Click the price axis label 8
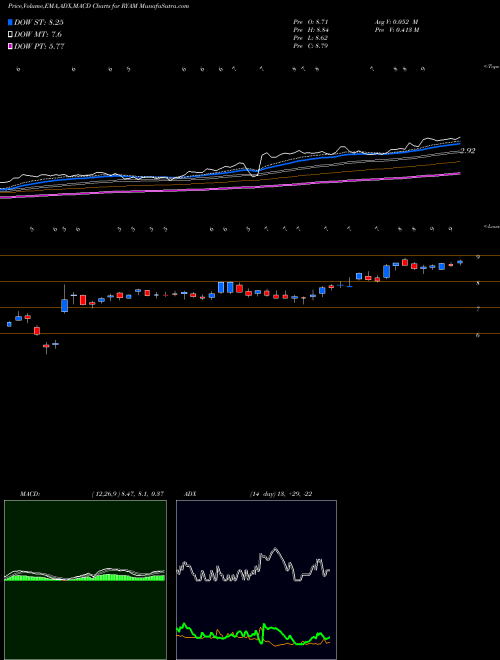This screenshot has width=500, height=660. coord(478,283)
